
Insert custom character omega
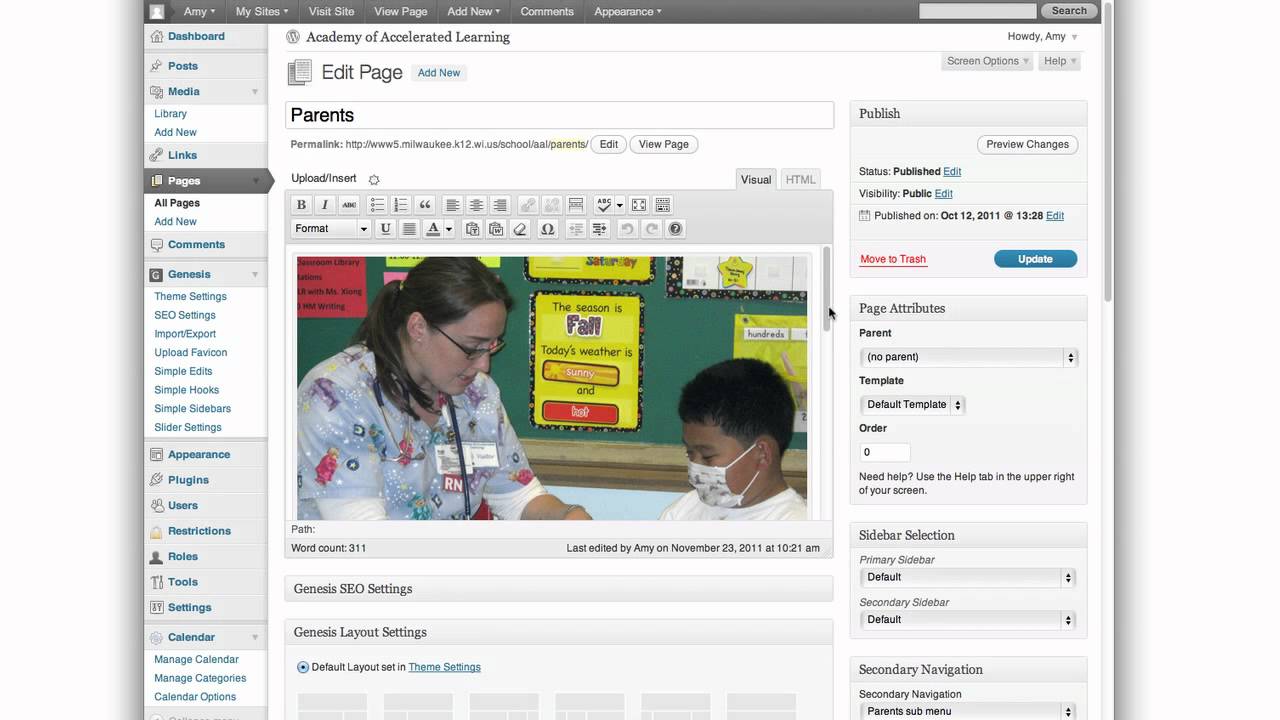tap(547, 229)
